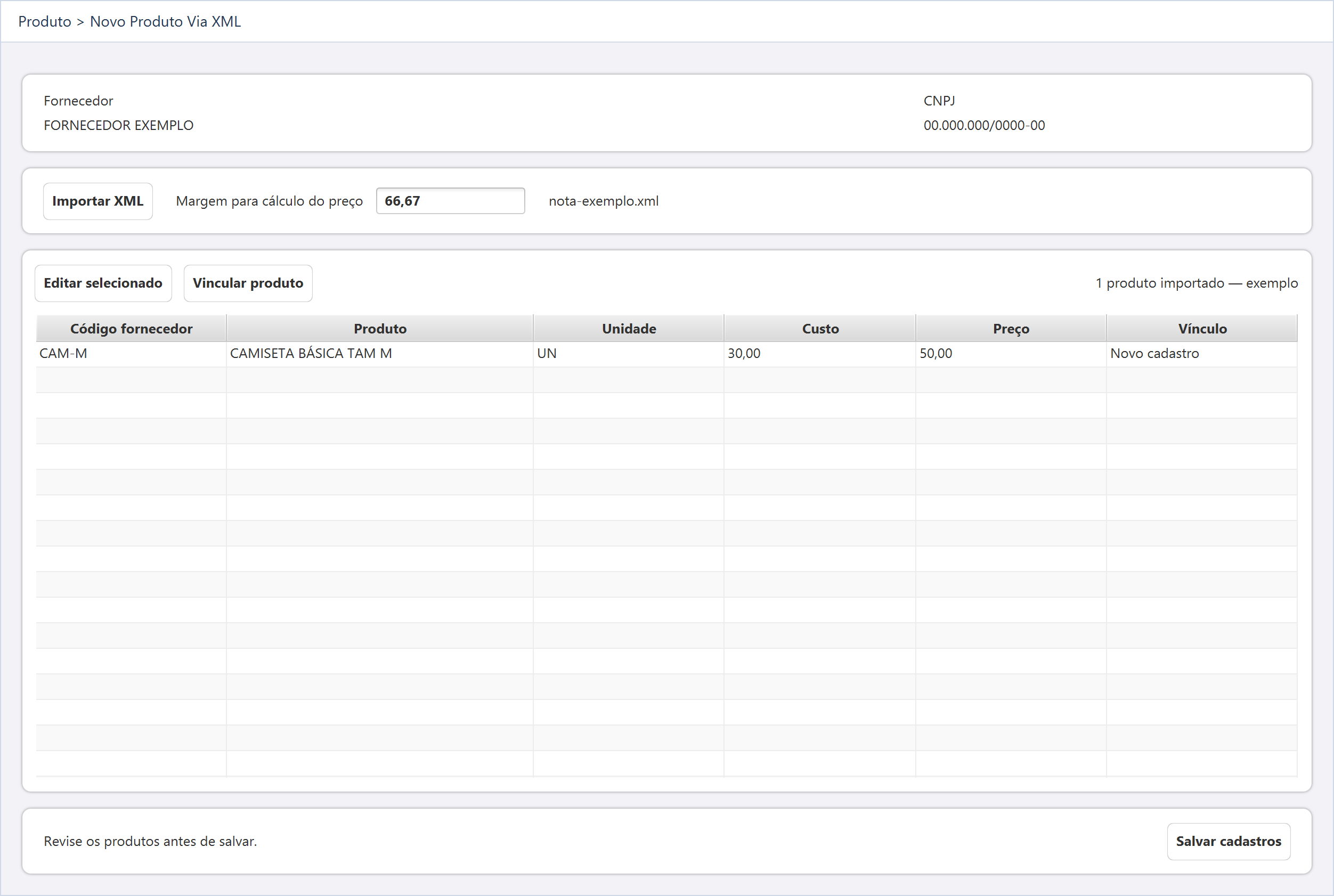
Task: Click the UN unit cell
Action: [629, 354]
